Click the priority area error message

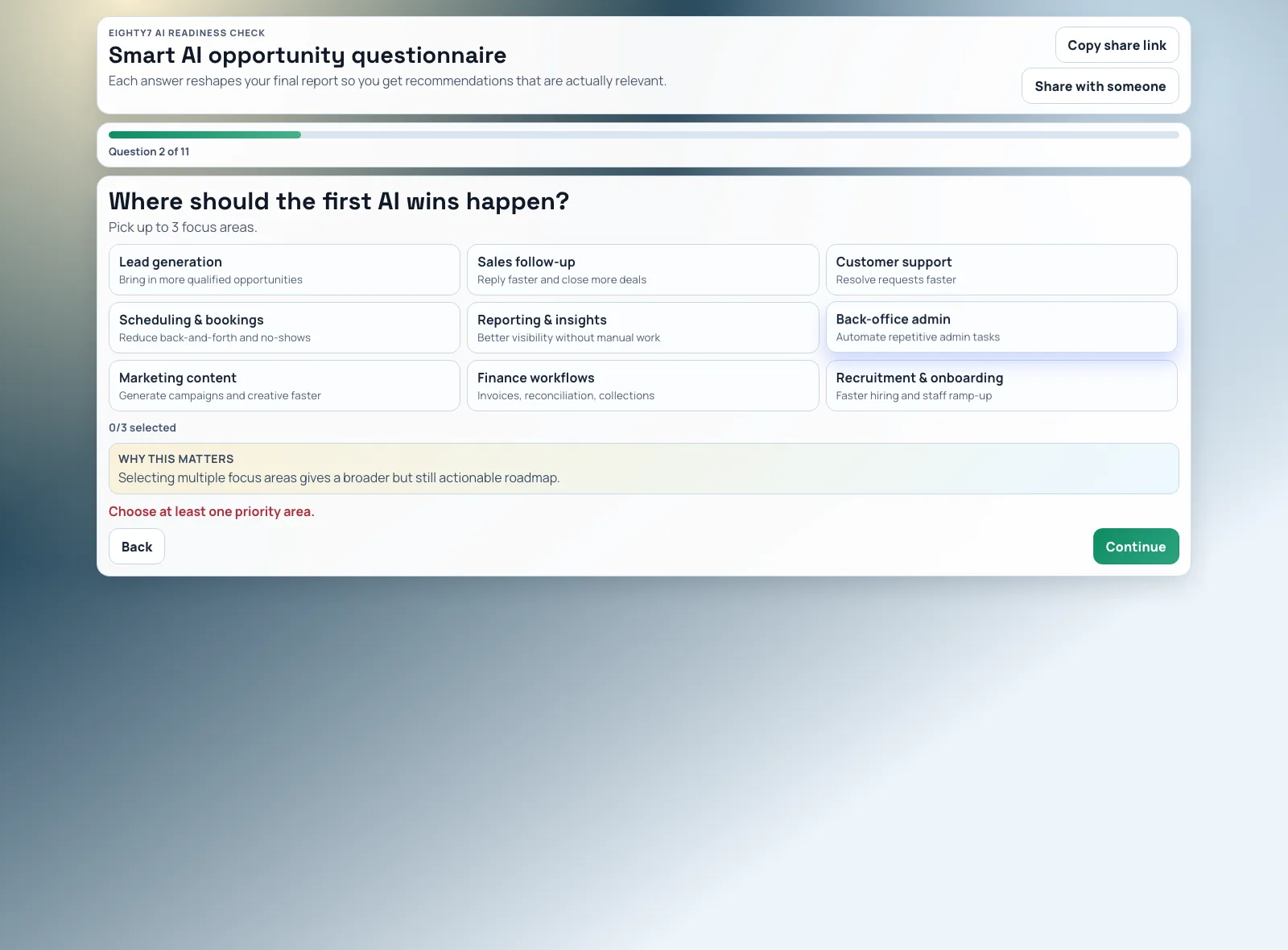tap(212, 511)
